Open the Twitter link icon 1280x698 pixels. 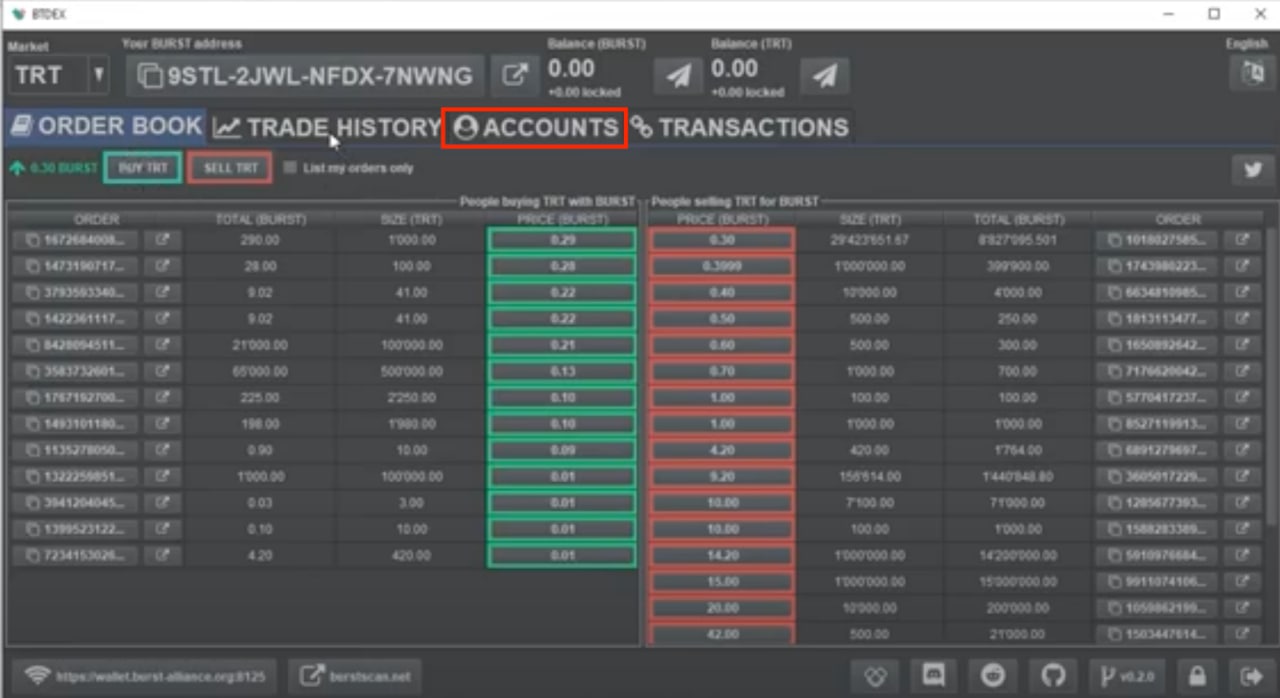[1253, 170]
